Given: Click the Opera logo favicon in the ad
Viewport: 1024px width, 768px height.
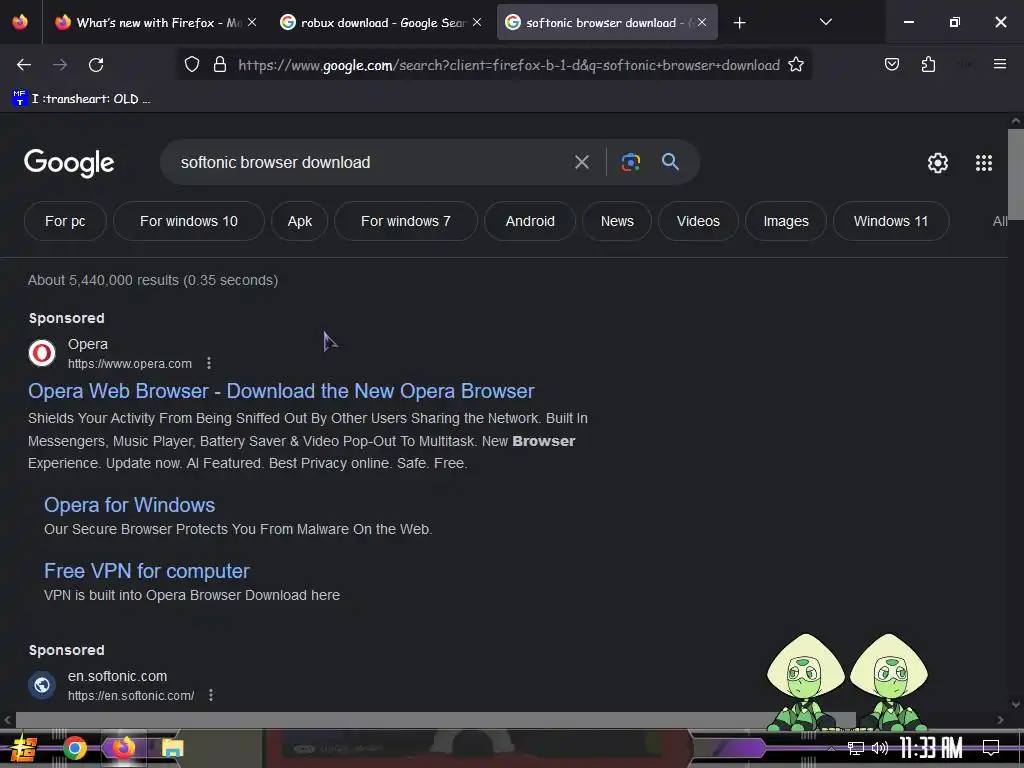Looking at the screenshot, I should click(42, 353).
